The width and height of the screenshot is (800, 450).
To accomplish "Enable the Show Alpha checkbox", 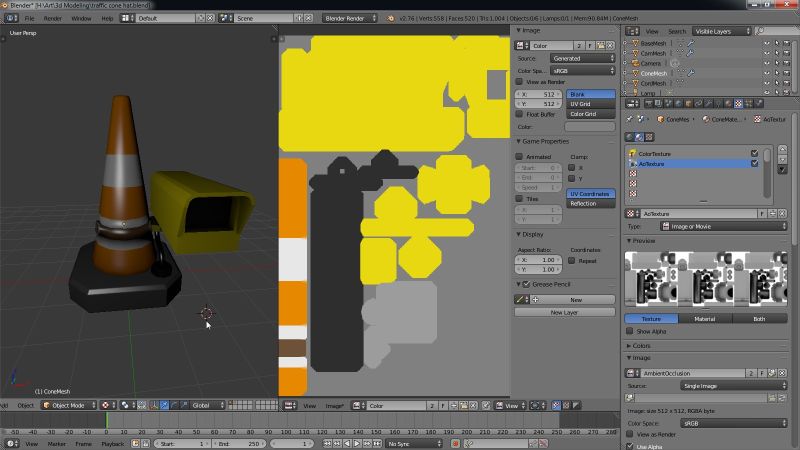I will click(x=630, y=331).
